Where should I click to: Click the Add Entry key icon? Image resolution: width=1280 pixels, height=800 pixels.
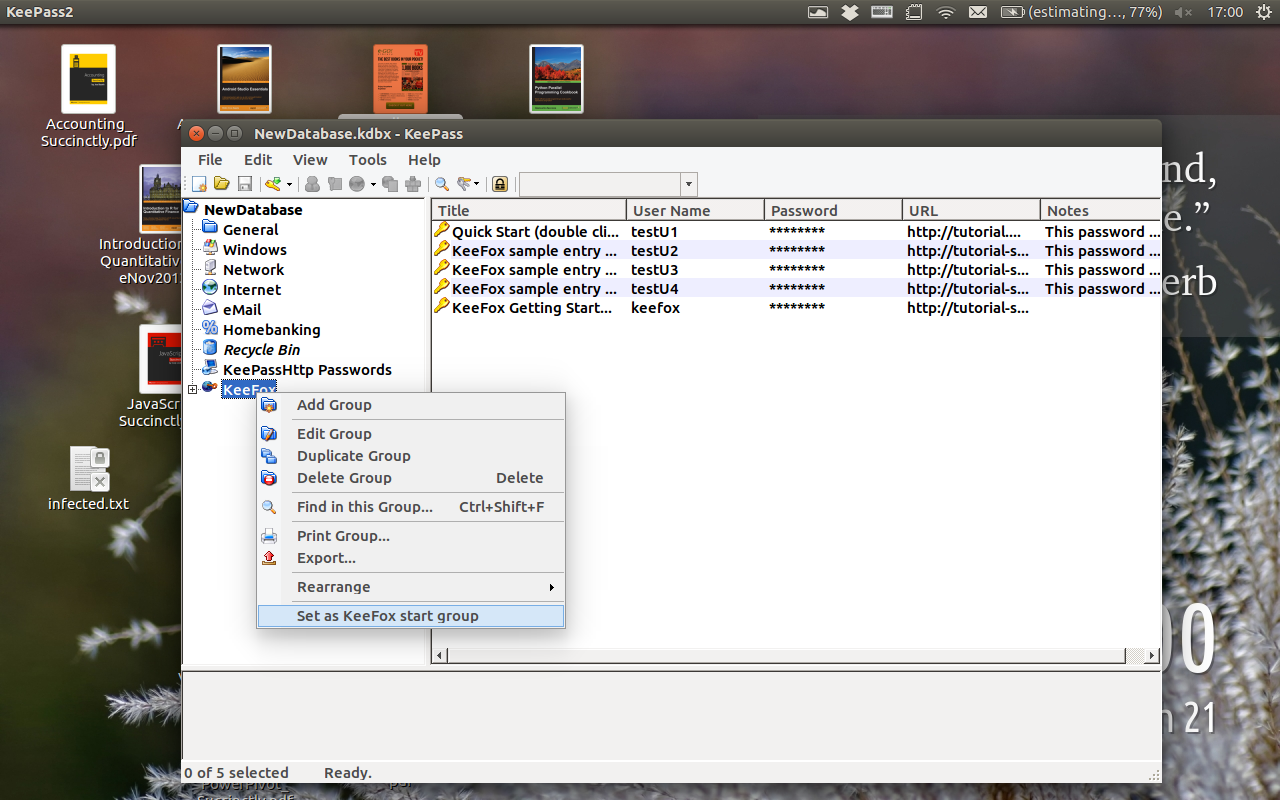[x=273, y=184]
